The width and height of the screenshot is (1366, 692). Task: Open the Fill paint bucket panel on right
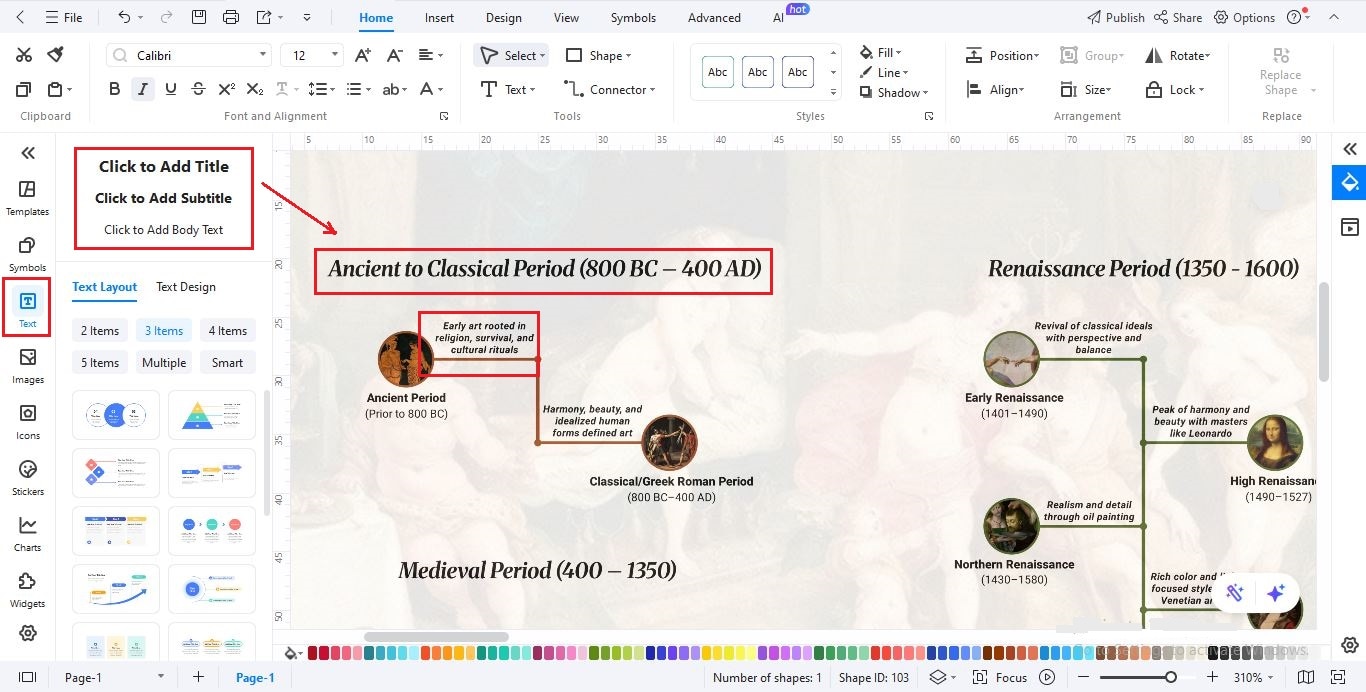pos(1350,183)
